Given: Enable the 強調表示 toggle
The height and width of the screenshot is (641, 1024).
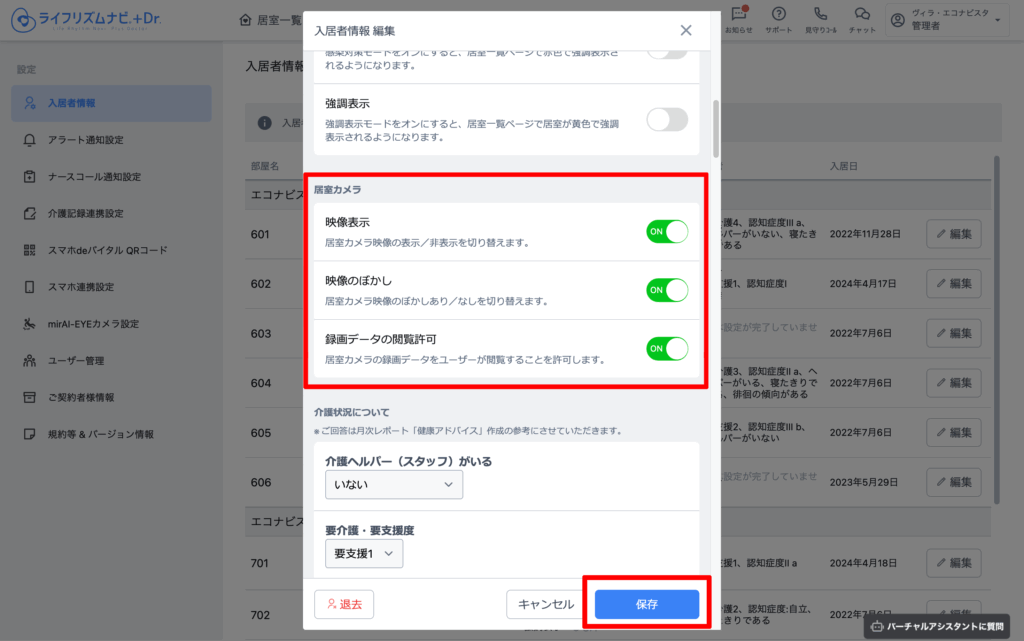Looking at the screenshot, I should [x=667, y=120].
